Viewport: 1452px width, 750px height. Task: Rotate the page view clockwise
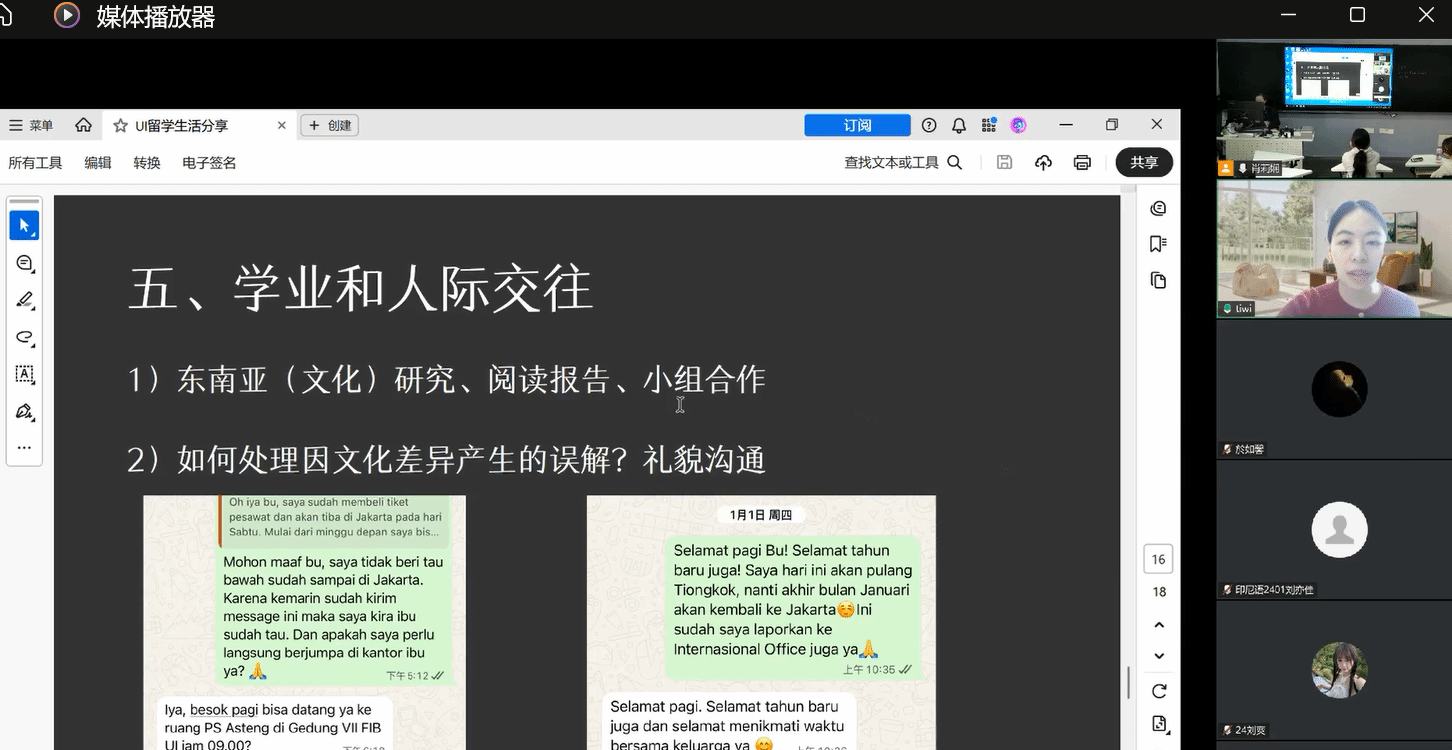coord(1159,691)
